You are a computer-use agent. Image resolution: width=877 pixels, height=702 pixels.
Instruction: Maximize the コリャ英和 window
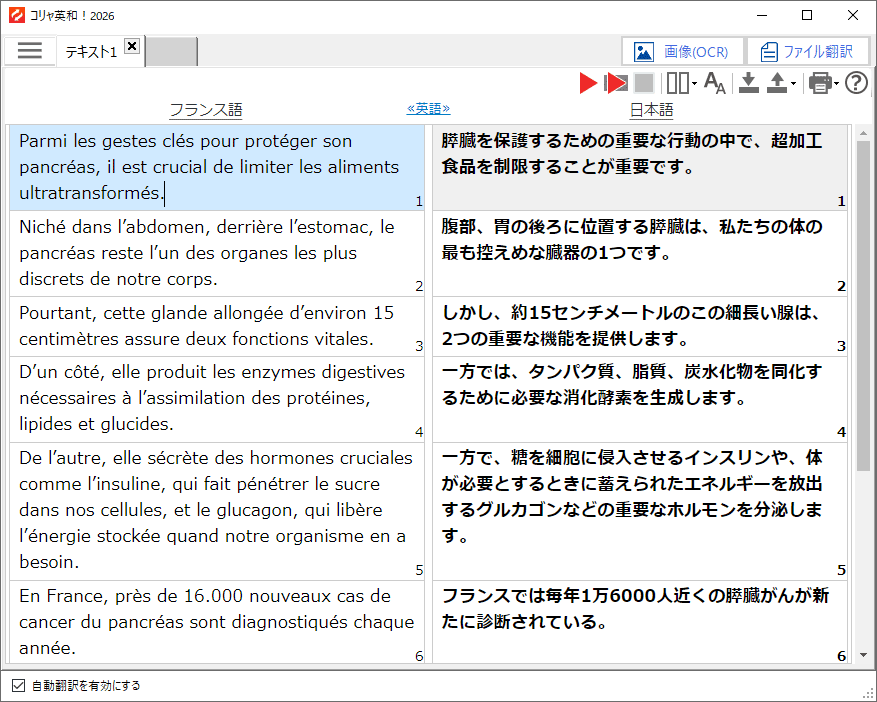pyautogui.click(x=807, y=16)
